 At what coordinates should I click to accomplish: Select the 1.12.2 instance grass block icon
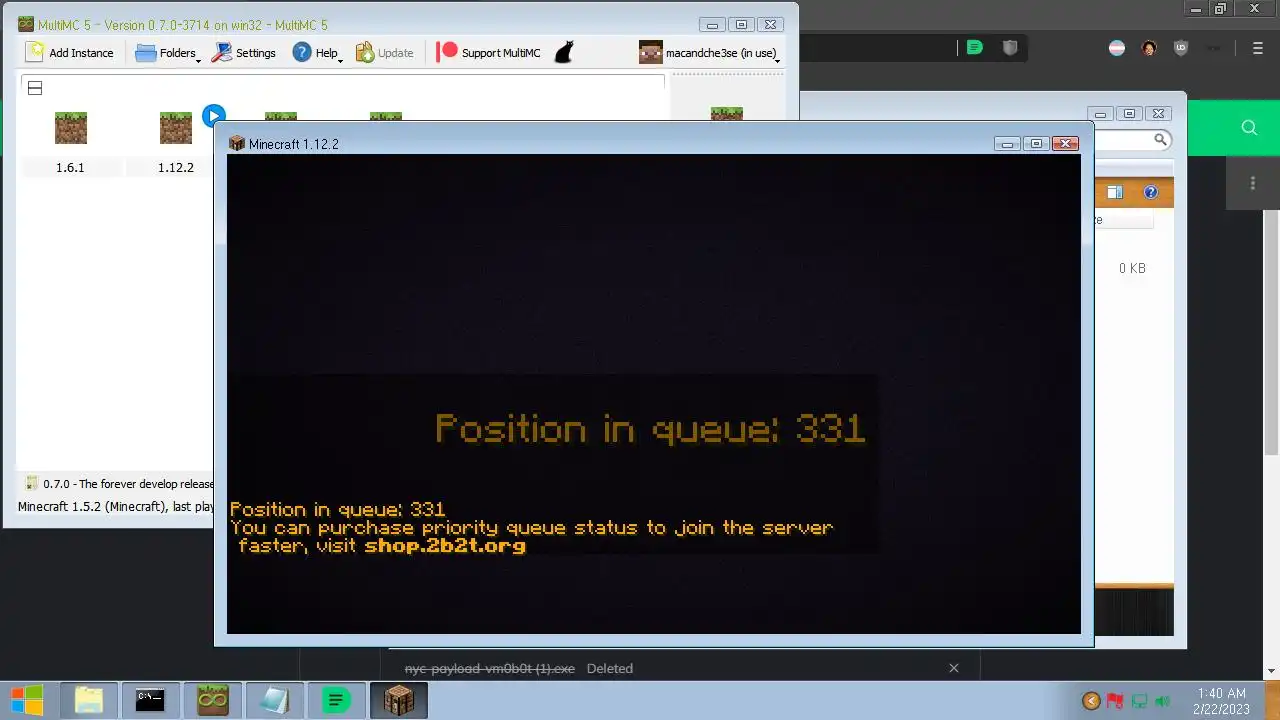176,128
